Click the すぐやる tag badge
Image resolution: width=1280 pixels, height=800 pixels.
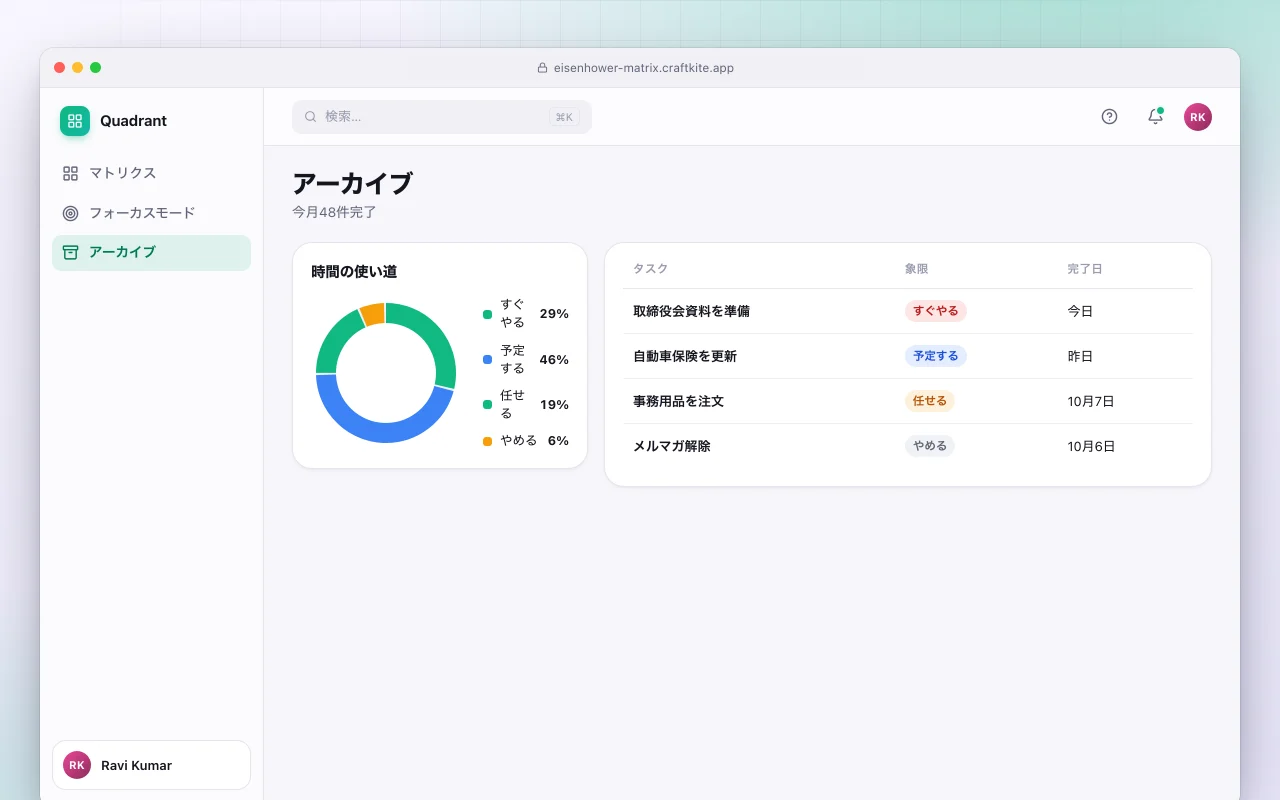tap(936, 311)
